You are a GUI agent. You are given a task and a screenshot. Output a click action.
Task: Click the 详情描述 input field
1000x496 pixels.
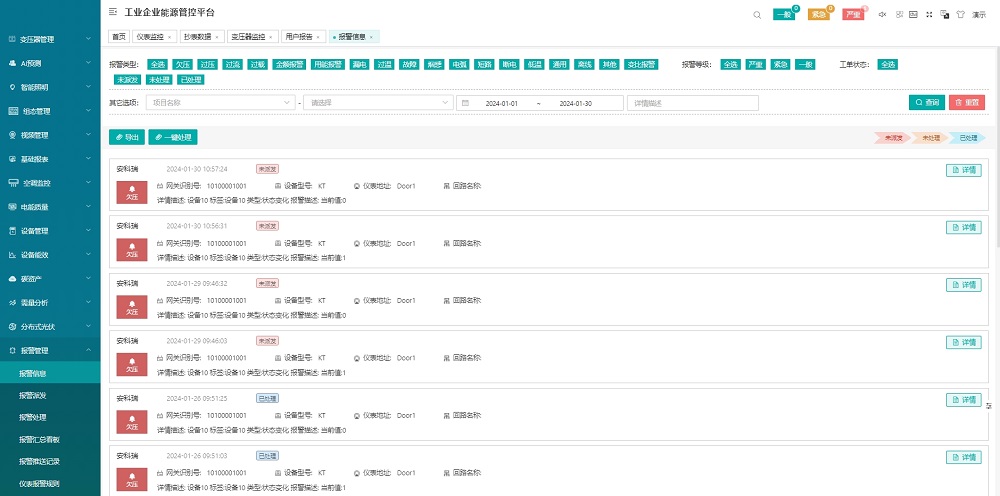(x=692, y=103)
